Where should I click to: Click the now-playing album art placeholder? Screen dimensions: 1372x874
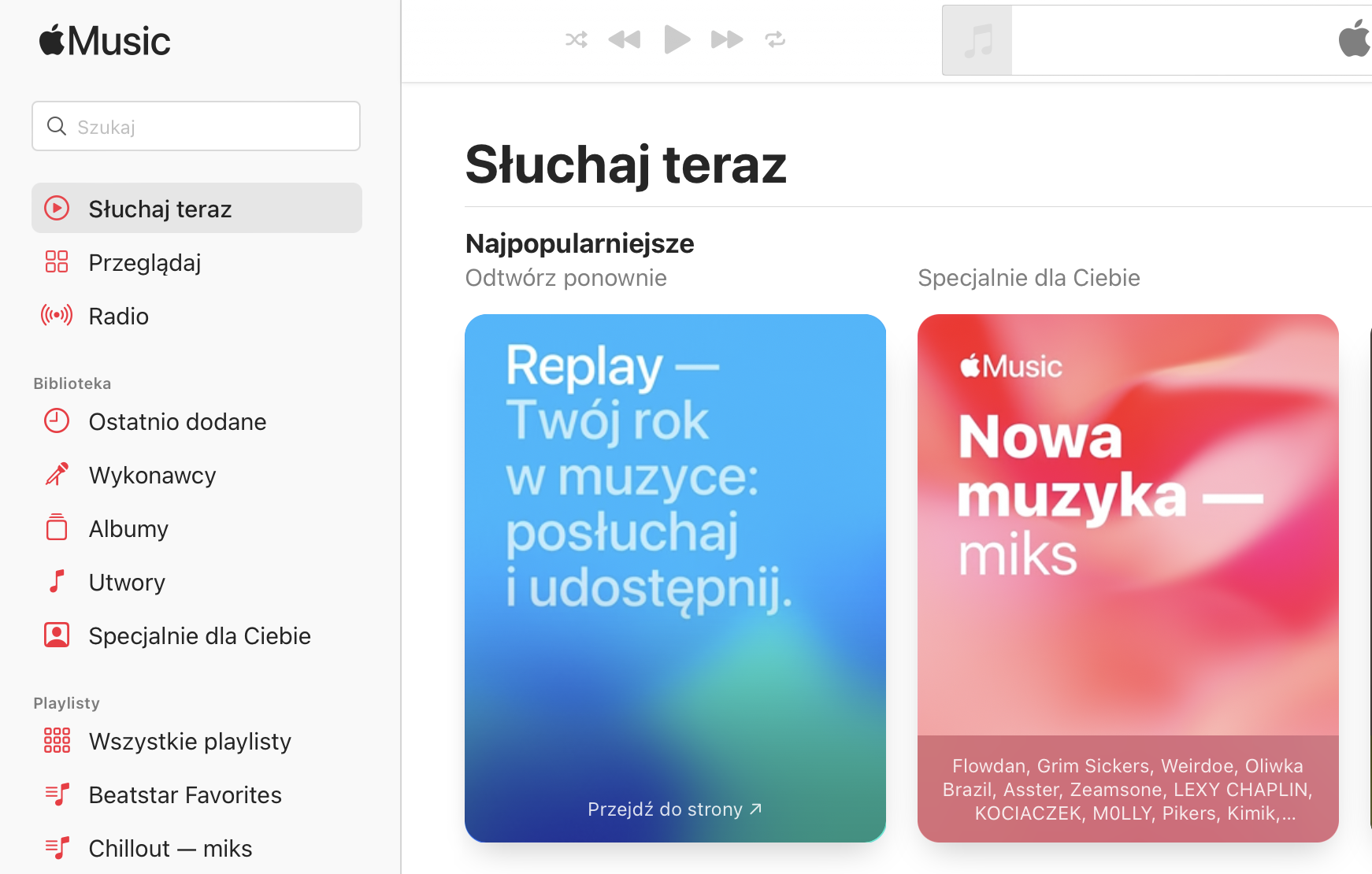coord(977,40)
